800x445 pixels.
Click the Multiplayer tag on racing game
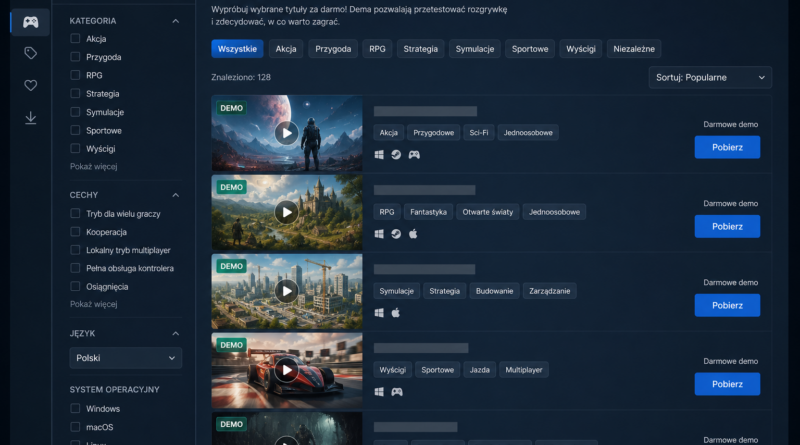(x=524, y=370)
